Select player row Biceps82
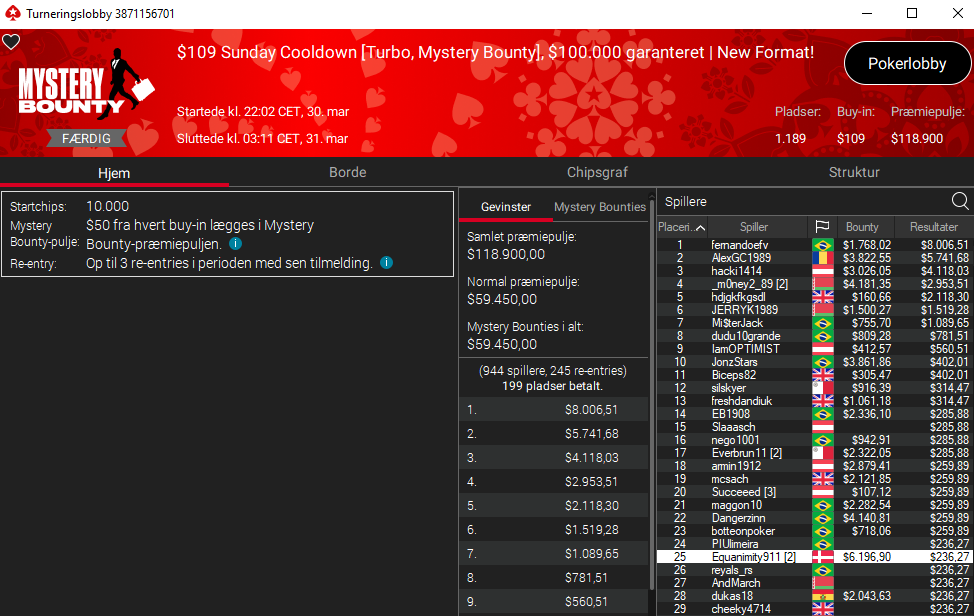The height and width of the screenshot is (616, 974). [815, 375]
